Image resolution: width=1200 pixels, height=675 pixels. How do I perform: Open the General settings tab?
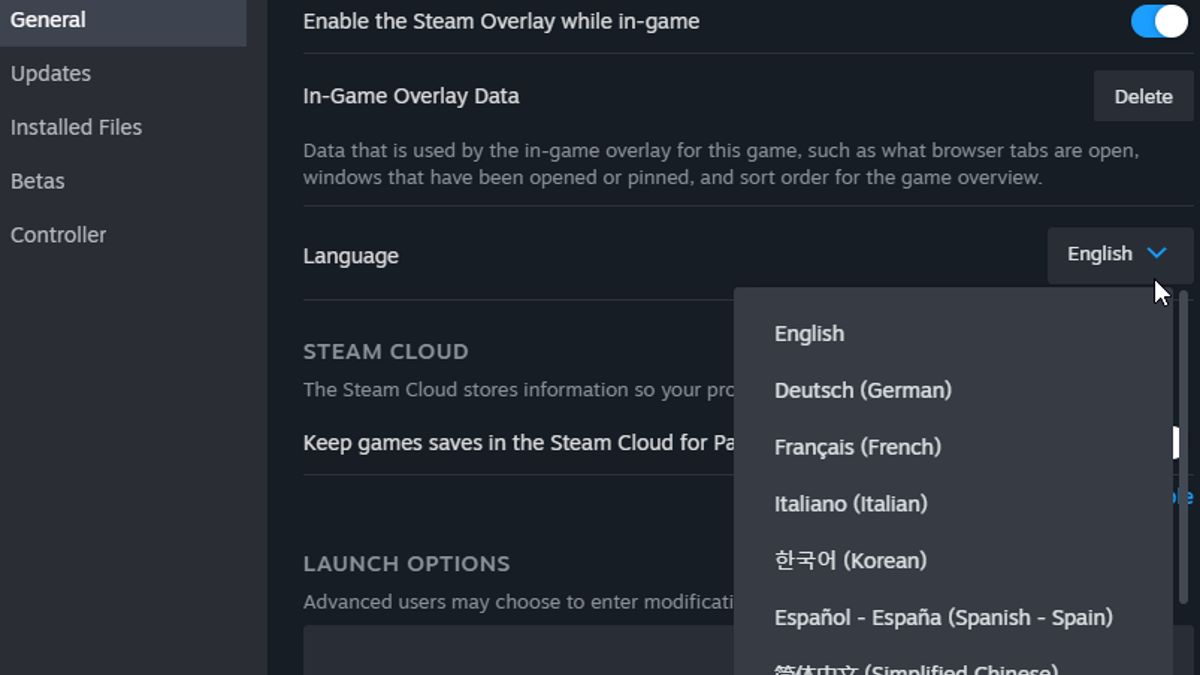click(x=48, y=20)
